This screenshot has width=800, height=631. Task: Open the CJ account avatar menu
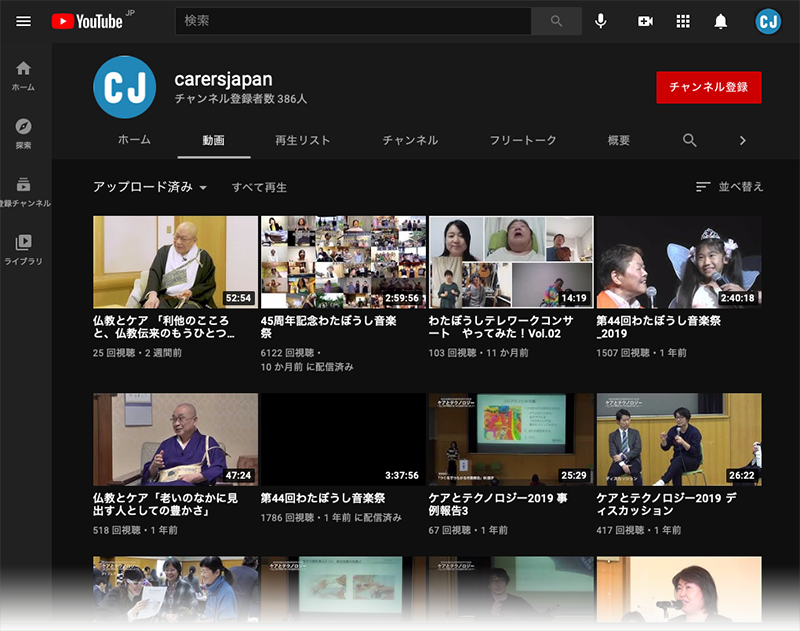pyautogui.click(x=768, y=21)
